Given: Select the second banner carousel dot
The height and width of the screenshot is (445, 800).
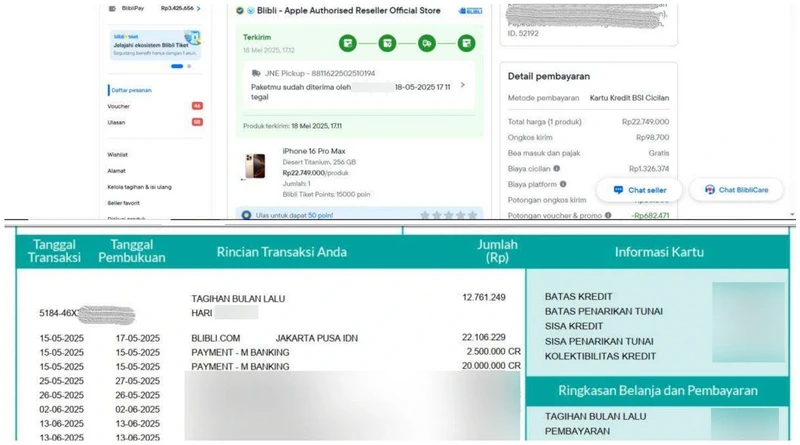Looking at the screenshot, I should (x=189, y=66).
